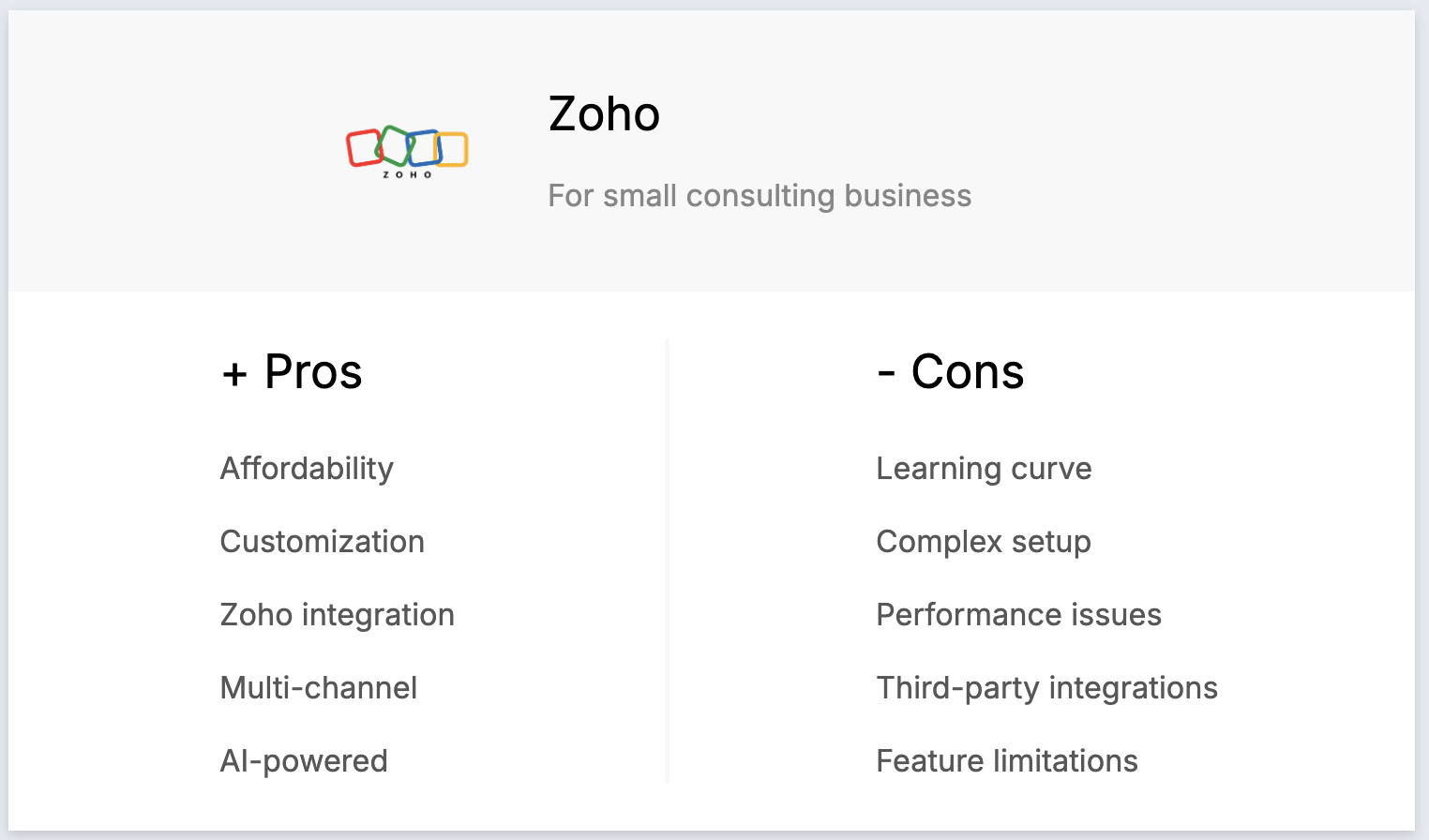Click the Complex setup con item
The image size is (1429, 840).
pos(983,541)
